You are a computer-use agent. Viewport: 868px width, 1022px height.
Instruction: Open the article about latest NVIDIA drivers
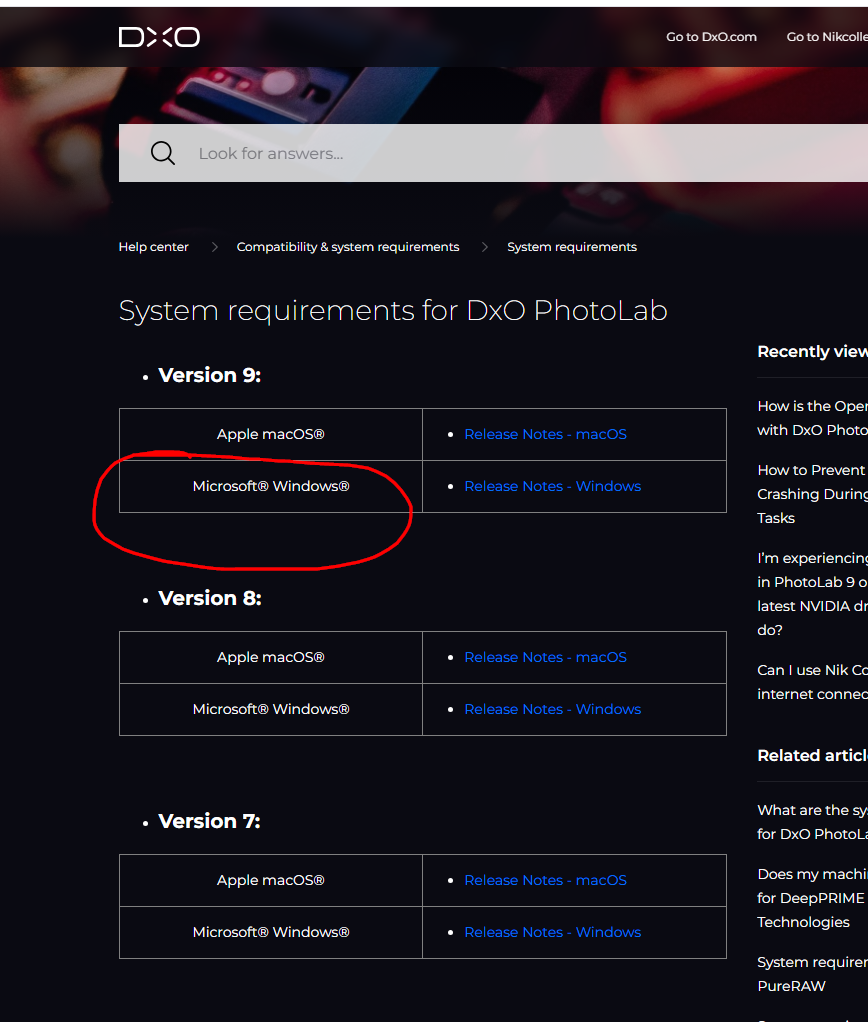[811, 594]
